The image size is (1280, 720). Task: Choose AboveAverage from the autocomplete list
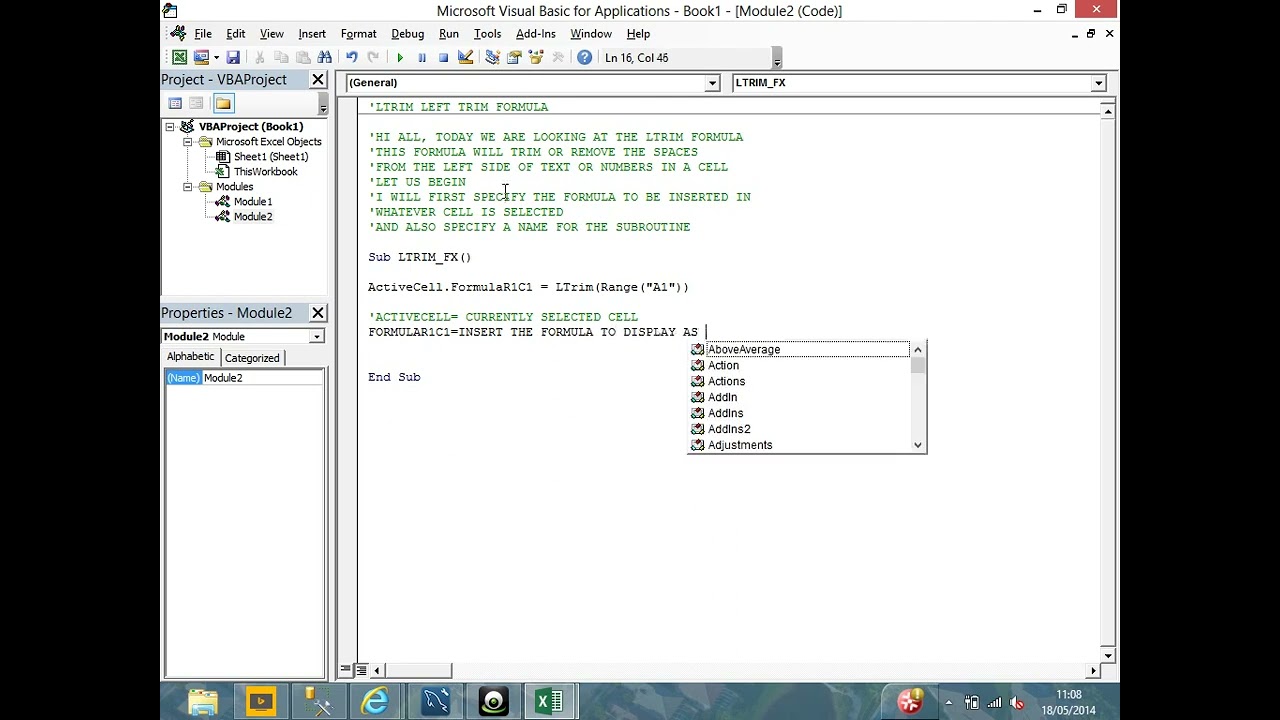(x=800, y=350)
